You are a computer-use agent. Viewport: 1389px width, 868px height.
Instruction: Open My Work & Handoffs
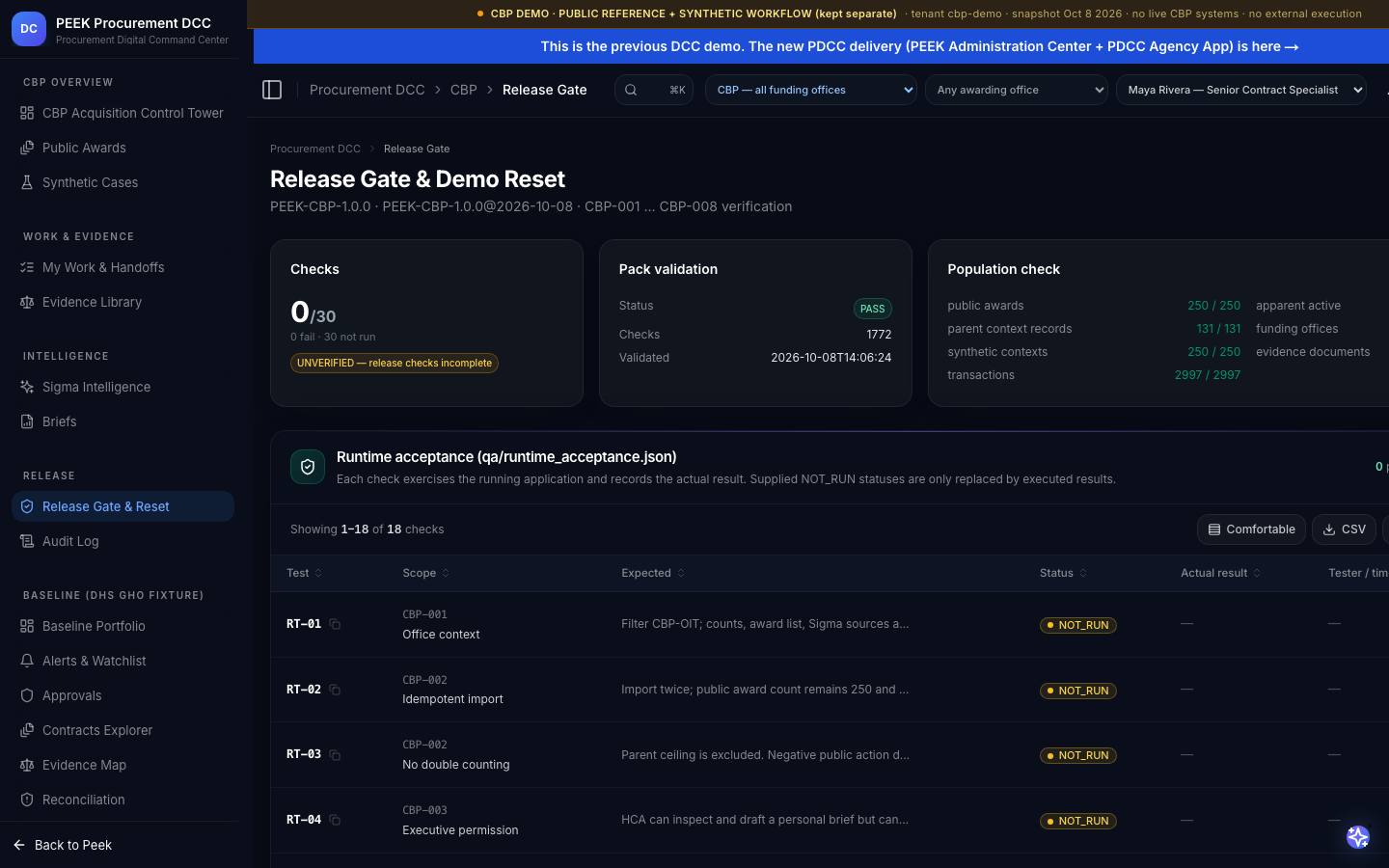click(123, 267)
